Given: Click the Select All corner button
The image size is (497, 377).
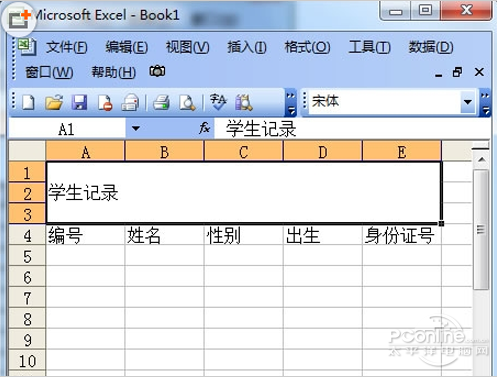Looking at the screenshot, I should 27,151.
